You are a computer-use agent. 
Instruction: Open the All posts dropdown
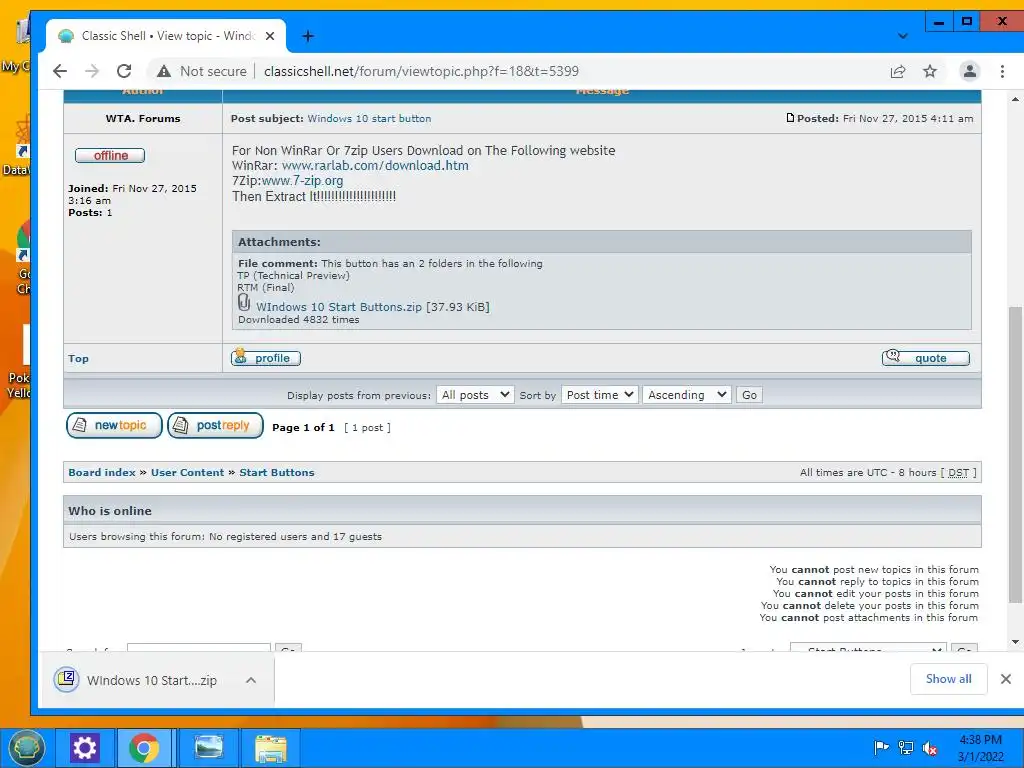click(x=475, y=395)
